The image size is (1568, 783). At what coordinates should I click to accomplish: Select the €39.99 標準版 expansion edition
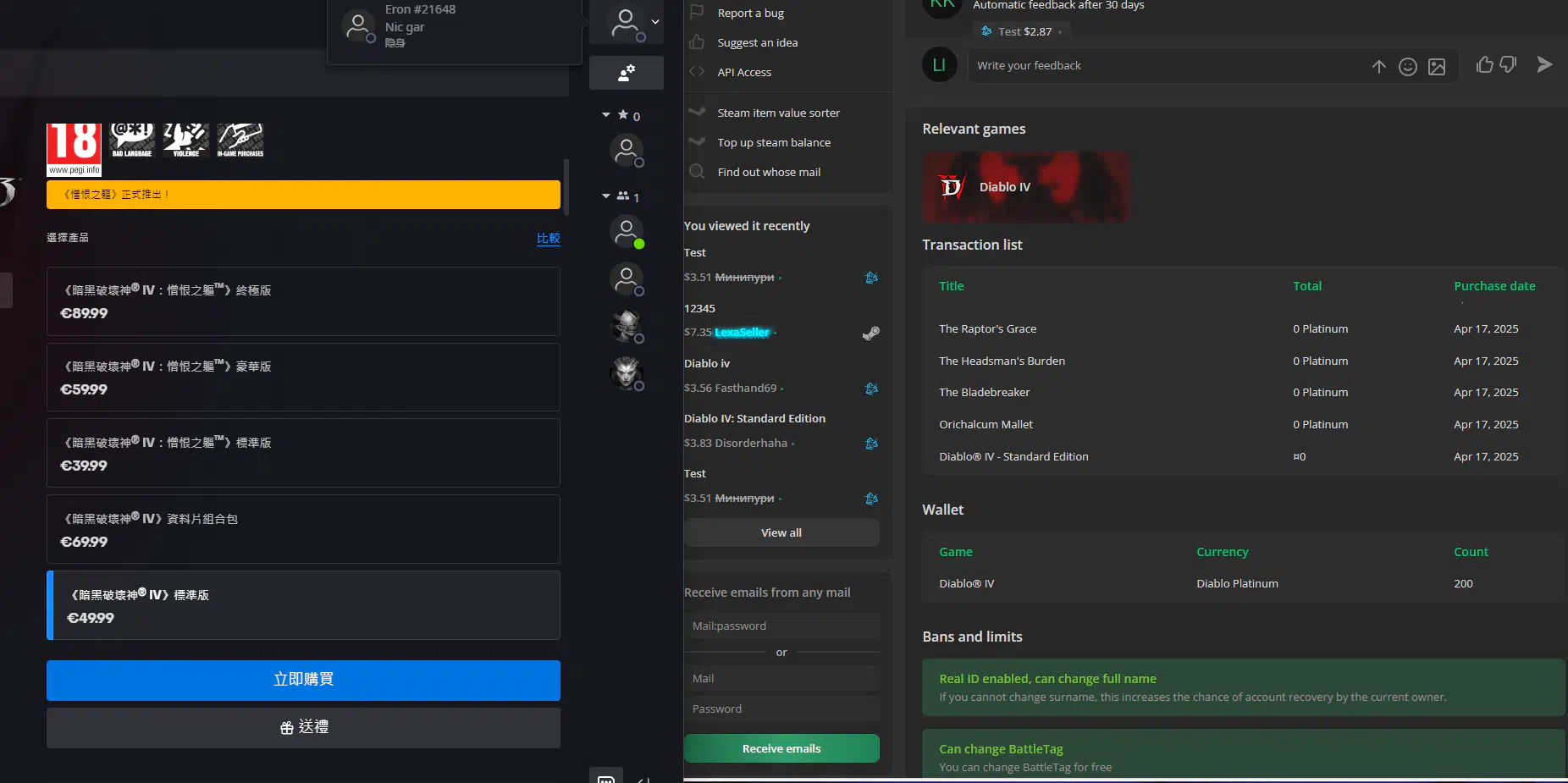click(303, 453)
